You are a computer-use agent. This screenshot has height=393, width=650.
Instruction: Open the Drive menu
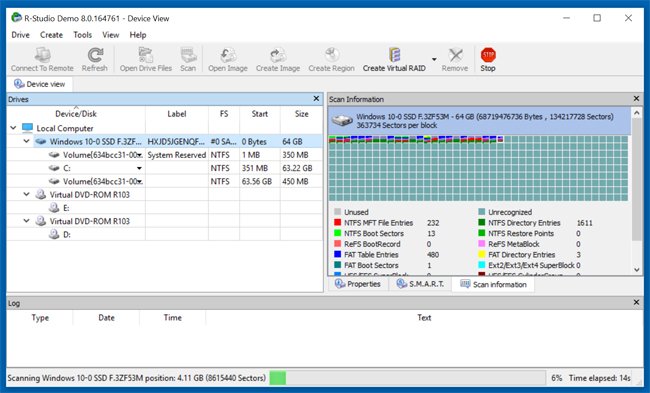20,35
